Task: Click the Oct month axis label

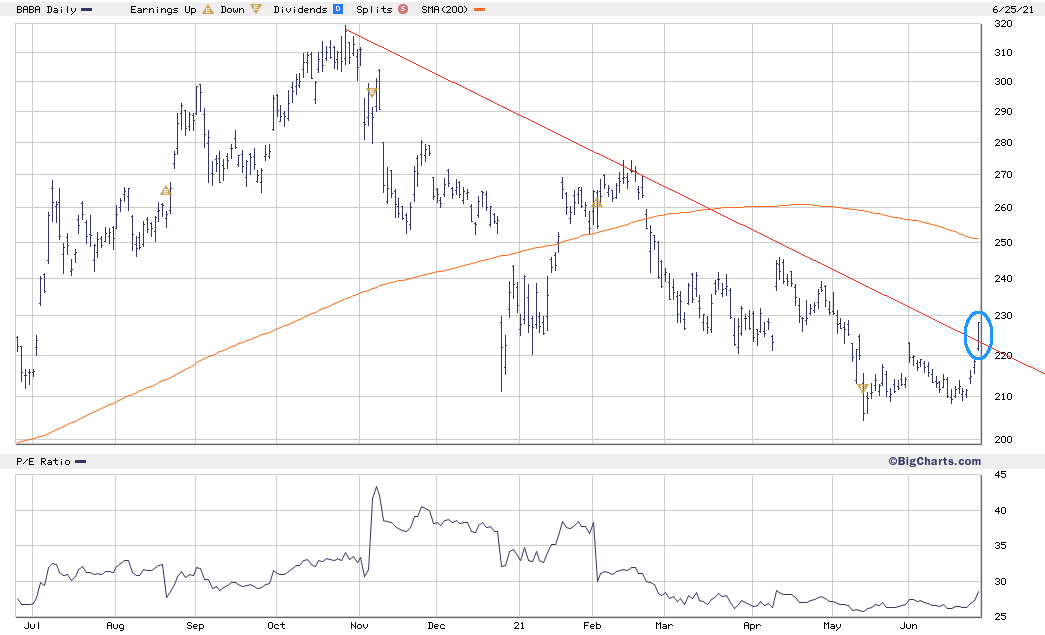Action: pos(276,626)
